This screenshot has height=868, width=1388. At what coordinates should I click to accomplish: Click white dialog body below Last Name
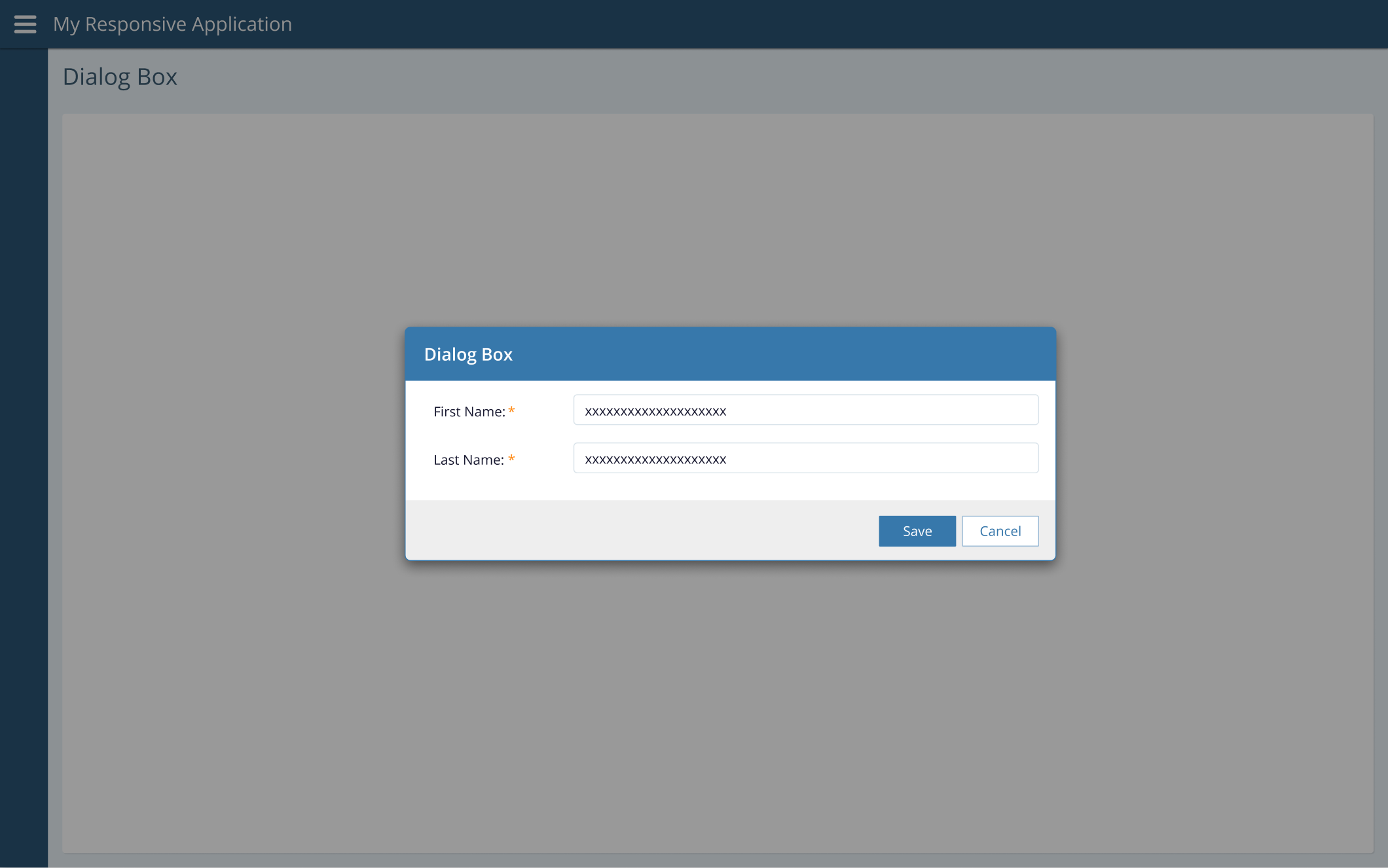720,487
